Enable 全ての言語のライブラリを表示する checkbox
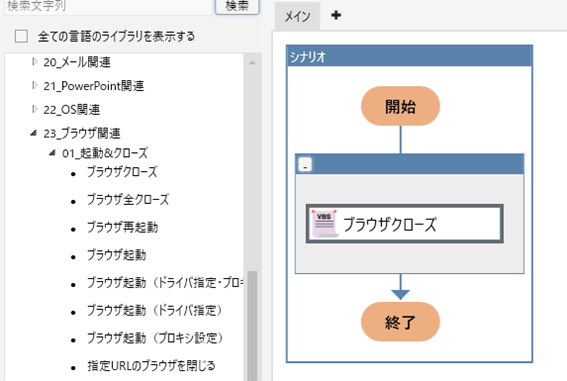The width and height of the screenshot is (567, 381). pyautogui.click(x=21, y=36)
